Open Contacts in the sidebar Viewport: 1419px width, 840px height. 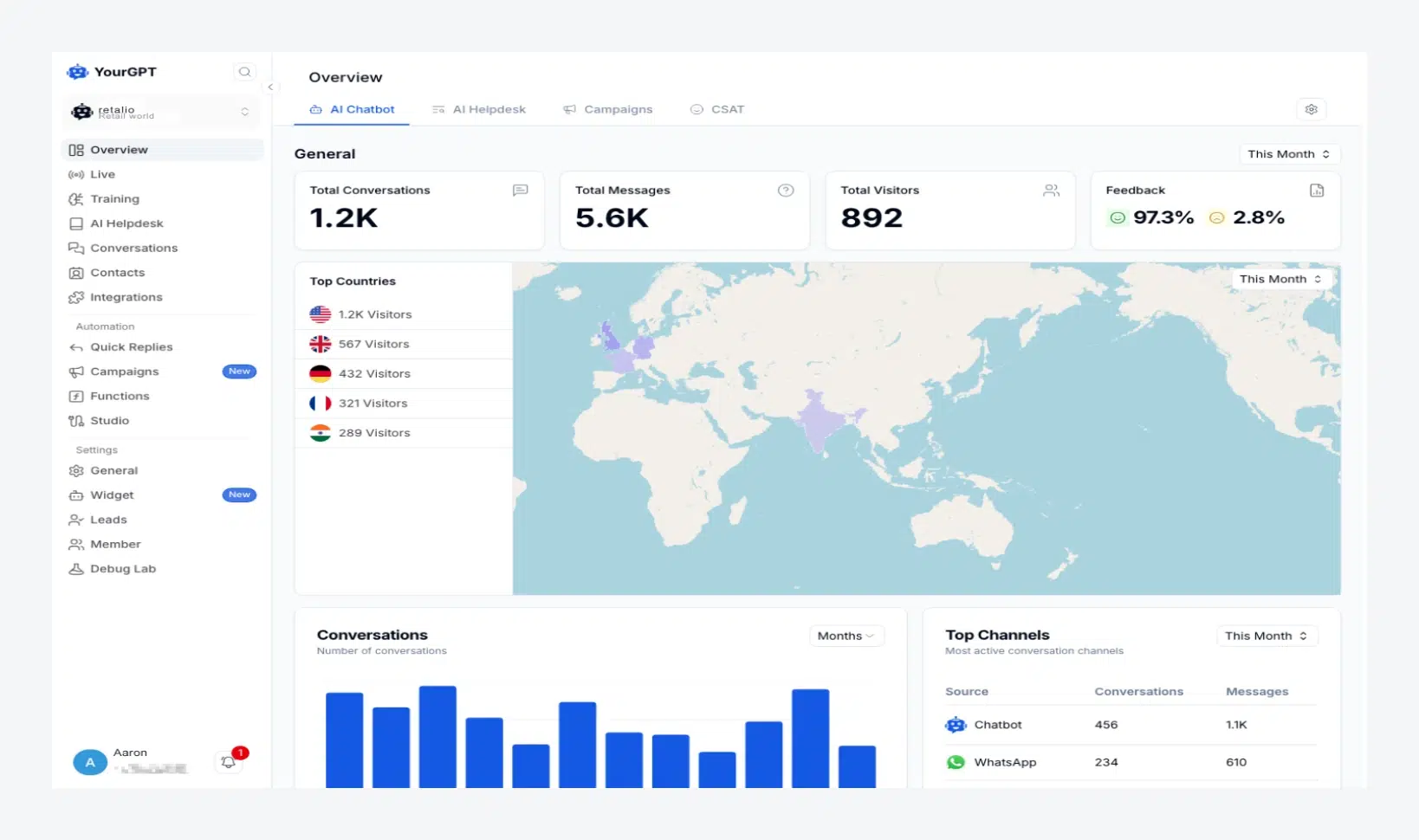tap(162, 273)
